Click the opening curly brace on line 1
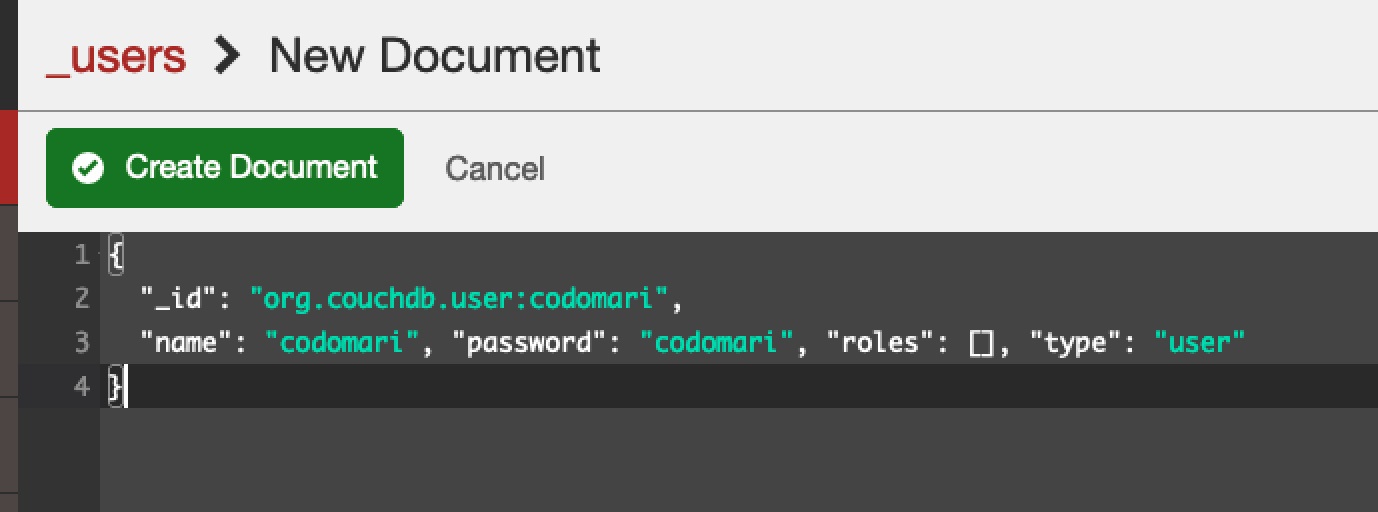This screenshot has height=512, width=1378. coord(115,255)
